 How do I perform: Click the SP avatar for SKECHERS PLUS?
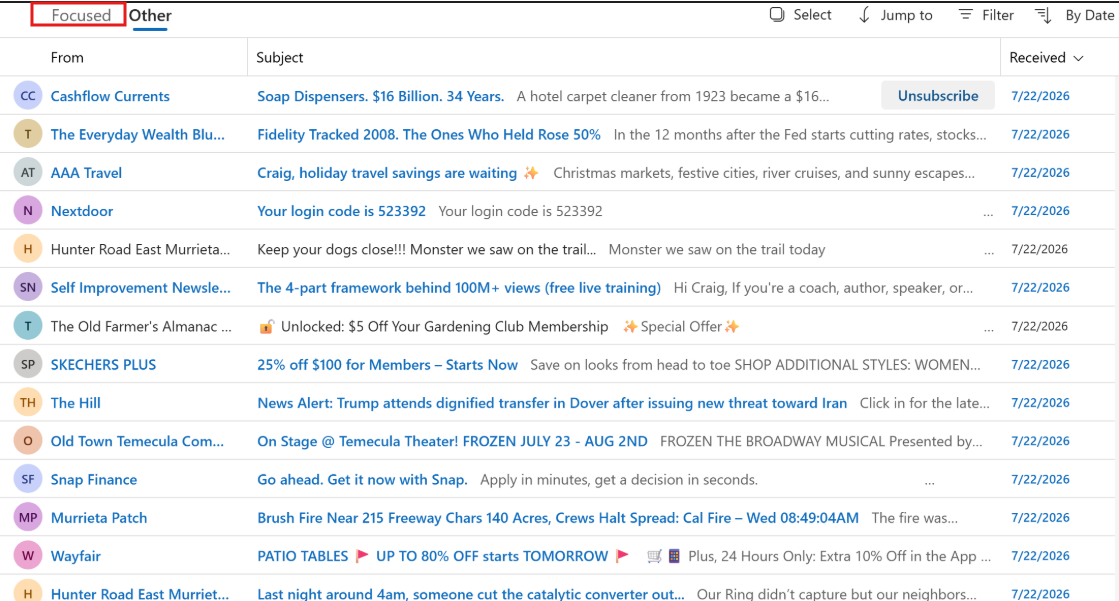pos(28,365)
